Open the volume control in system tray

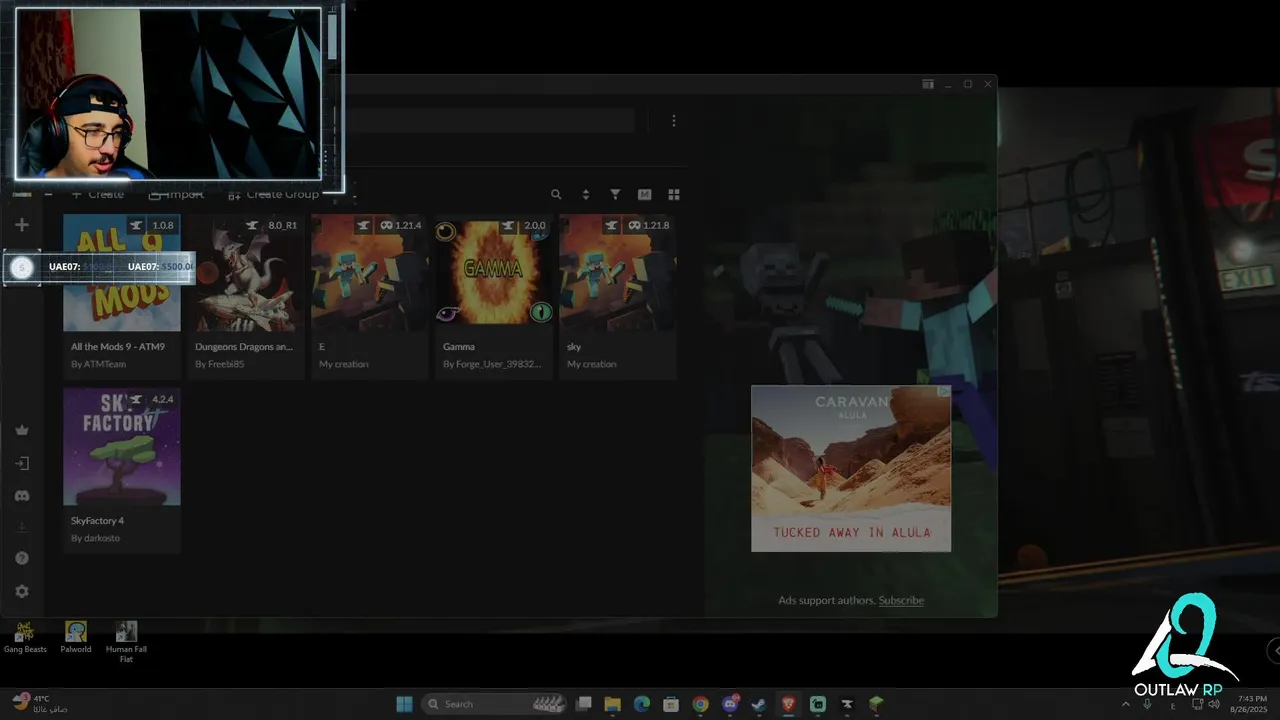click(1214, 704)
